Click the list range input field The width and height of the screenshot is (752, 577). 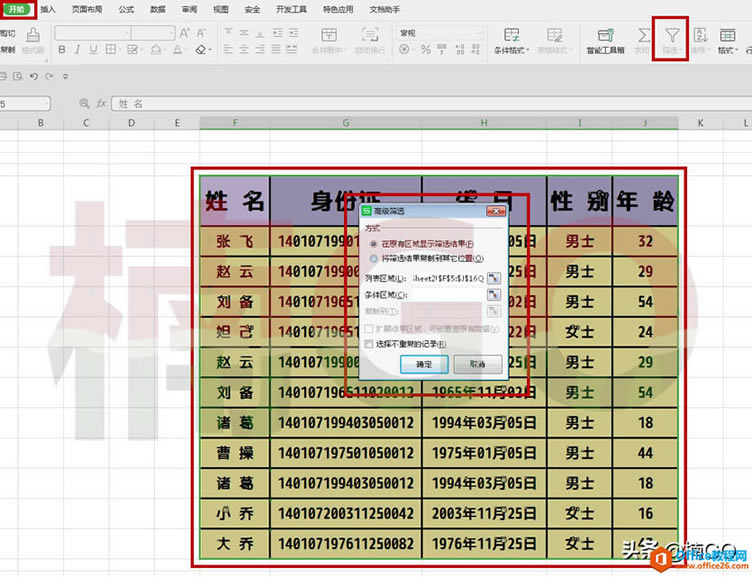(447, 278)
